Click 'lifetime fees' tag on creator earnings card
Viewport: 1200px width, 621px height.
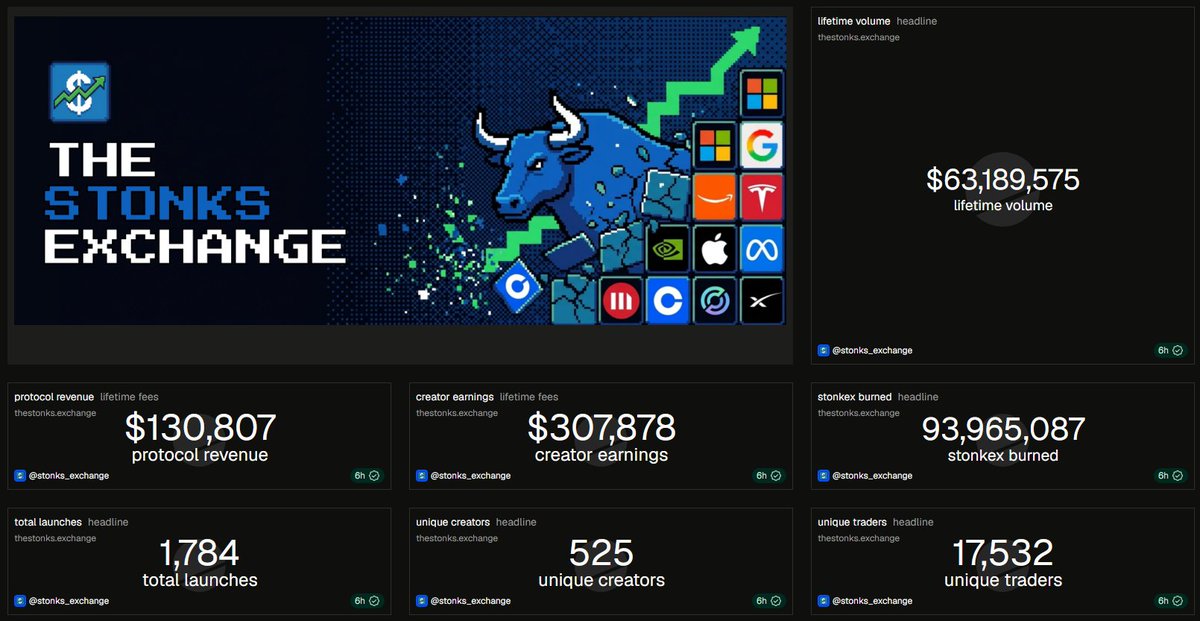tap(529, 397)
